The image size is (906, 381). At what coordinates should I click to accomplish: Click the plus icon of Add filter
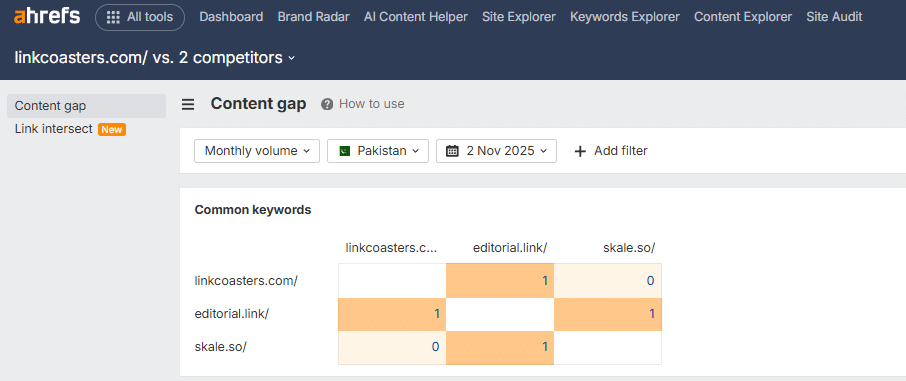pyautogui.click(x=580, y=151)
